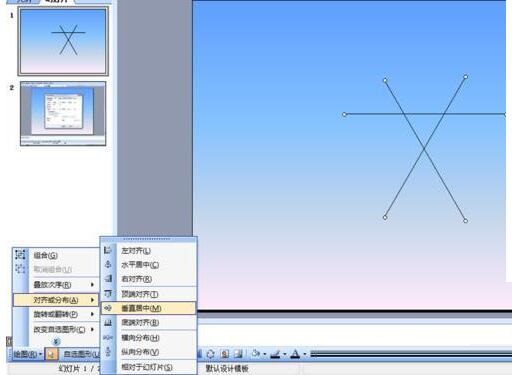Open the Font Color 'A' swatch
The image size is (512, 375).
295,354
